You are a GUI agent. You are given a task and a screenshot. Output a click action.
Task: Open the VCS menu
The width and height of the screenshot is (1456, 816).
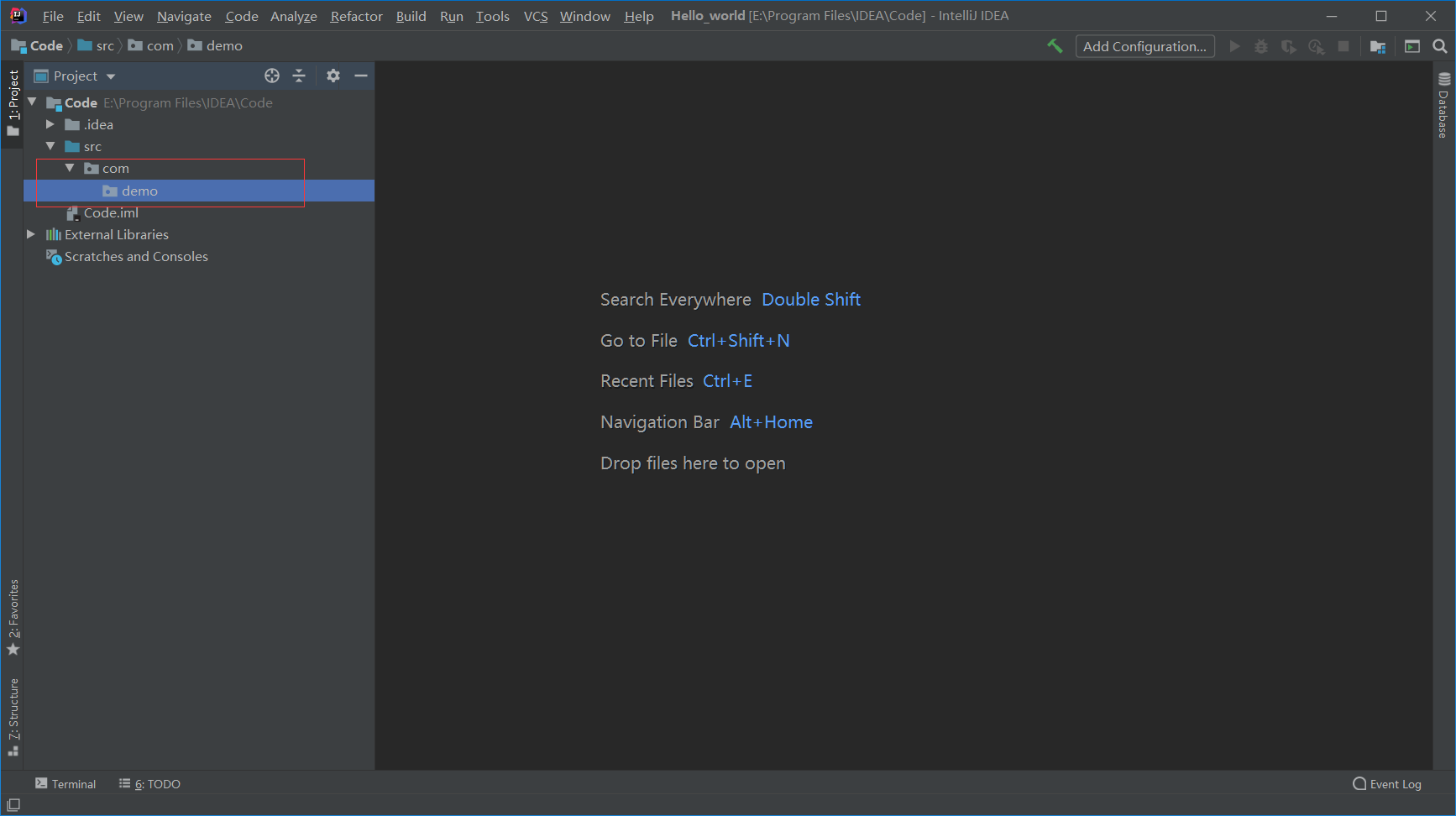tap(535, 15)
